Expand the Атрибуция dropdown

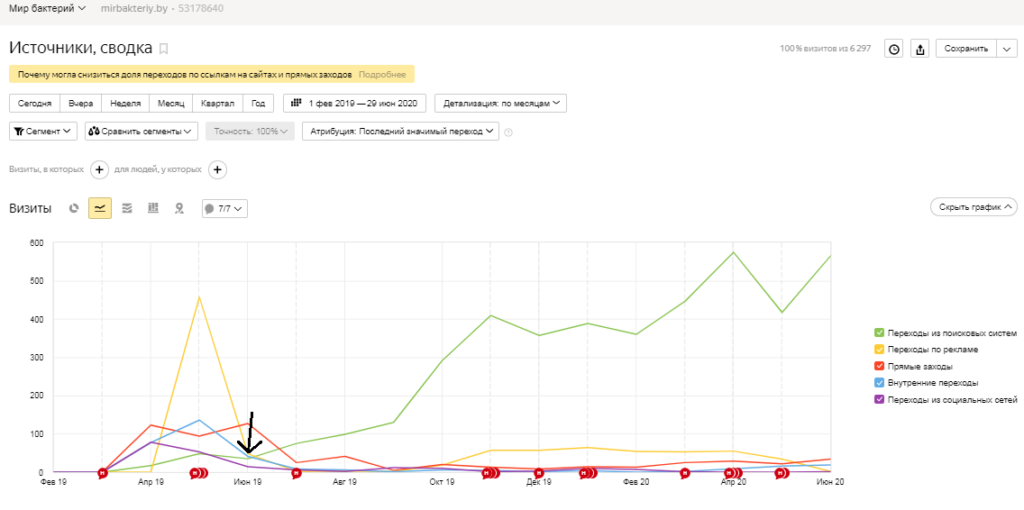pyautogui.click(x=400, y=131)
